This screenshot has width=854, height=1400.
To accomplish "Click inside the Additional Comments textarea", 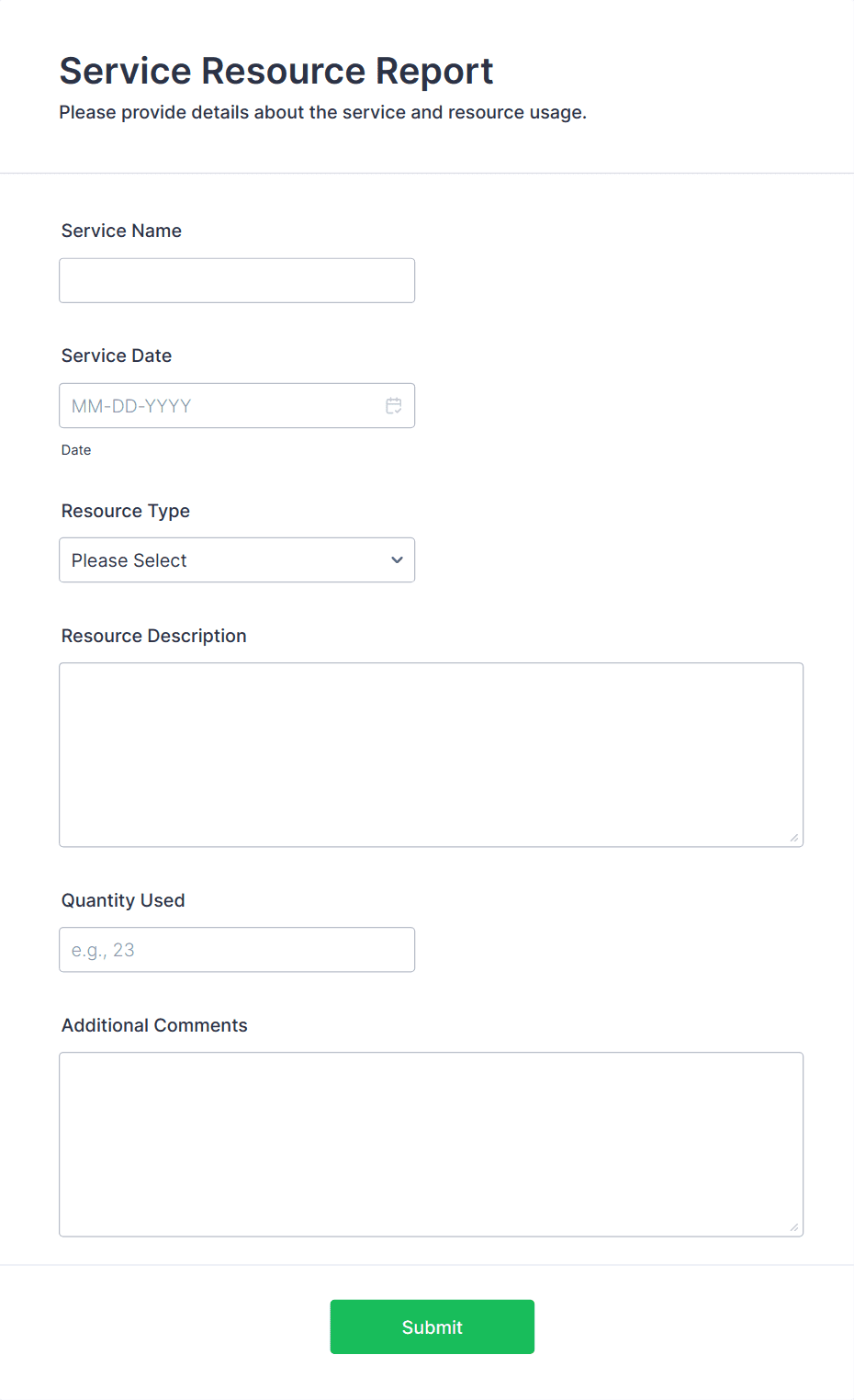I will [430, 1144].
